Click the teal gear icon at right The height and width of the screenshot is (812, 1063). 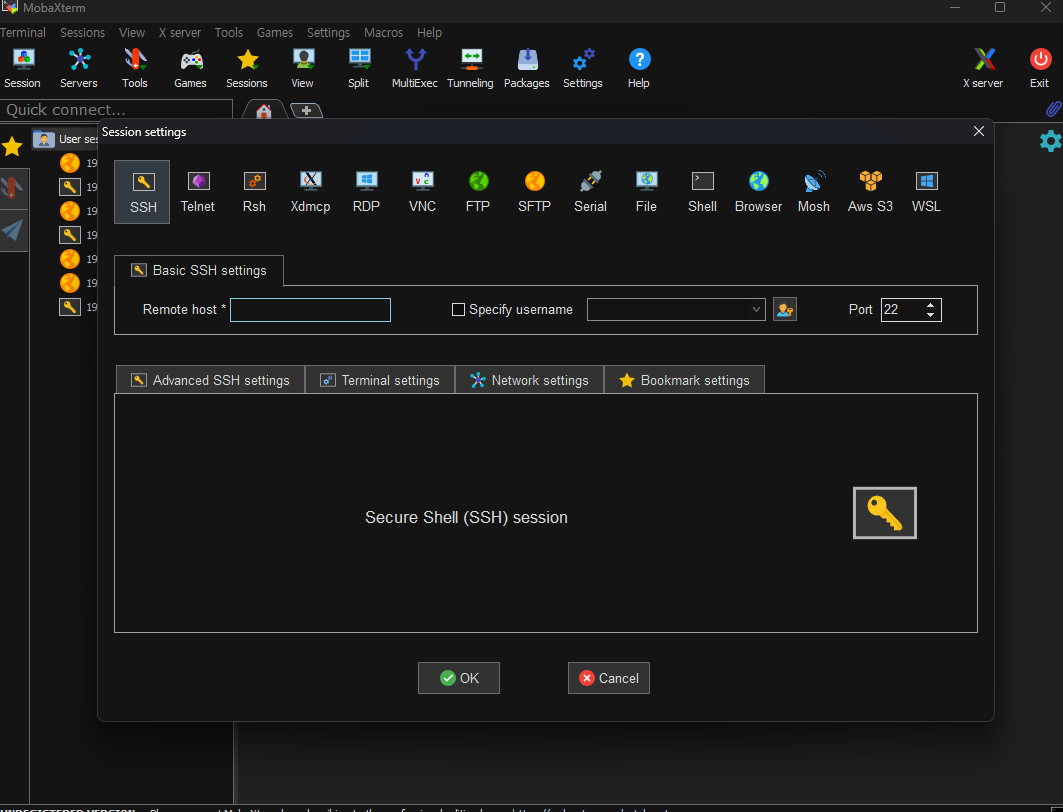pos(1050,141)
